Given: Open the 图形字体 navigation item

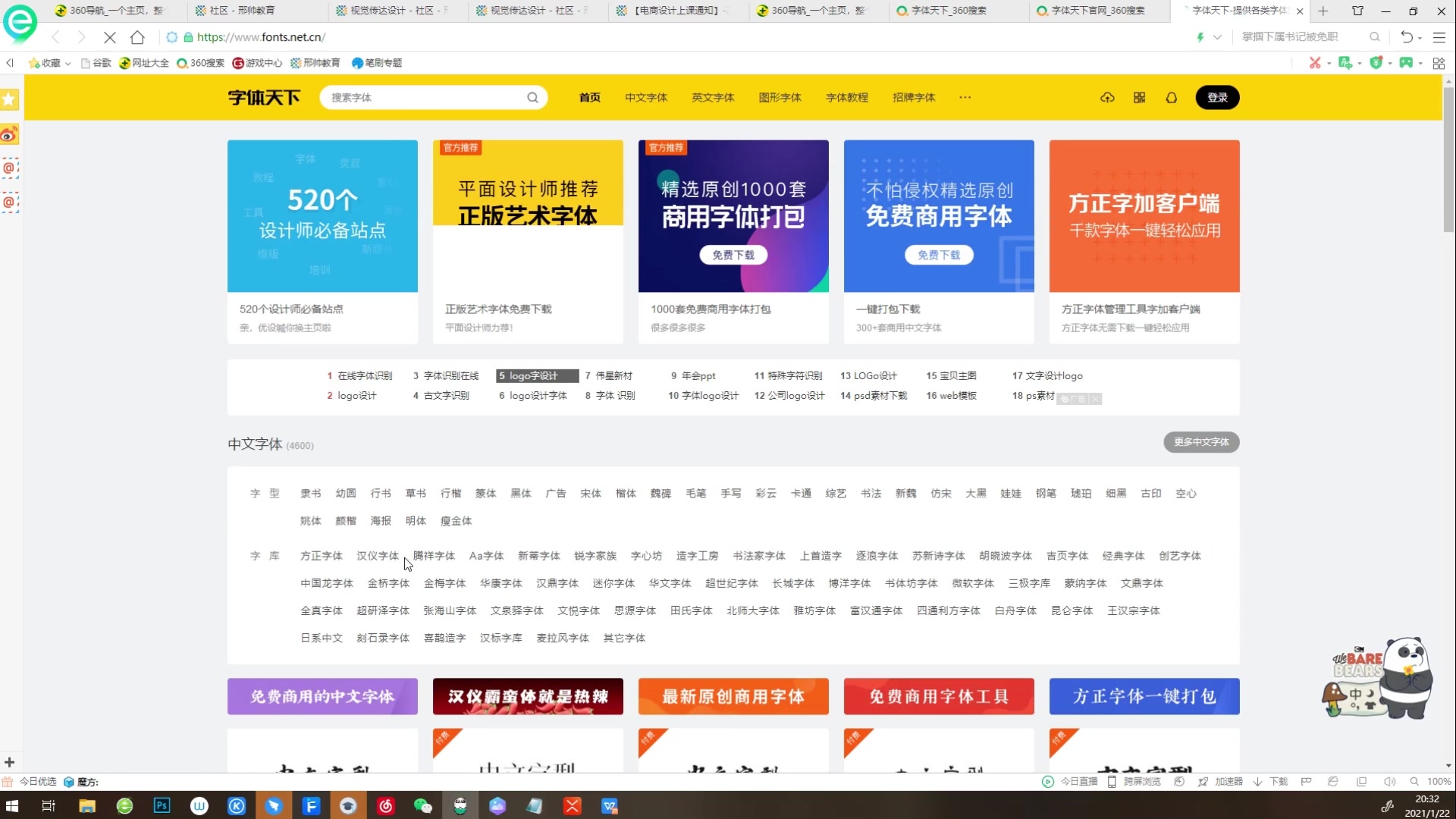Looking at the screenshot, I should coord(780,98).
